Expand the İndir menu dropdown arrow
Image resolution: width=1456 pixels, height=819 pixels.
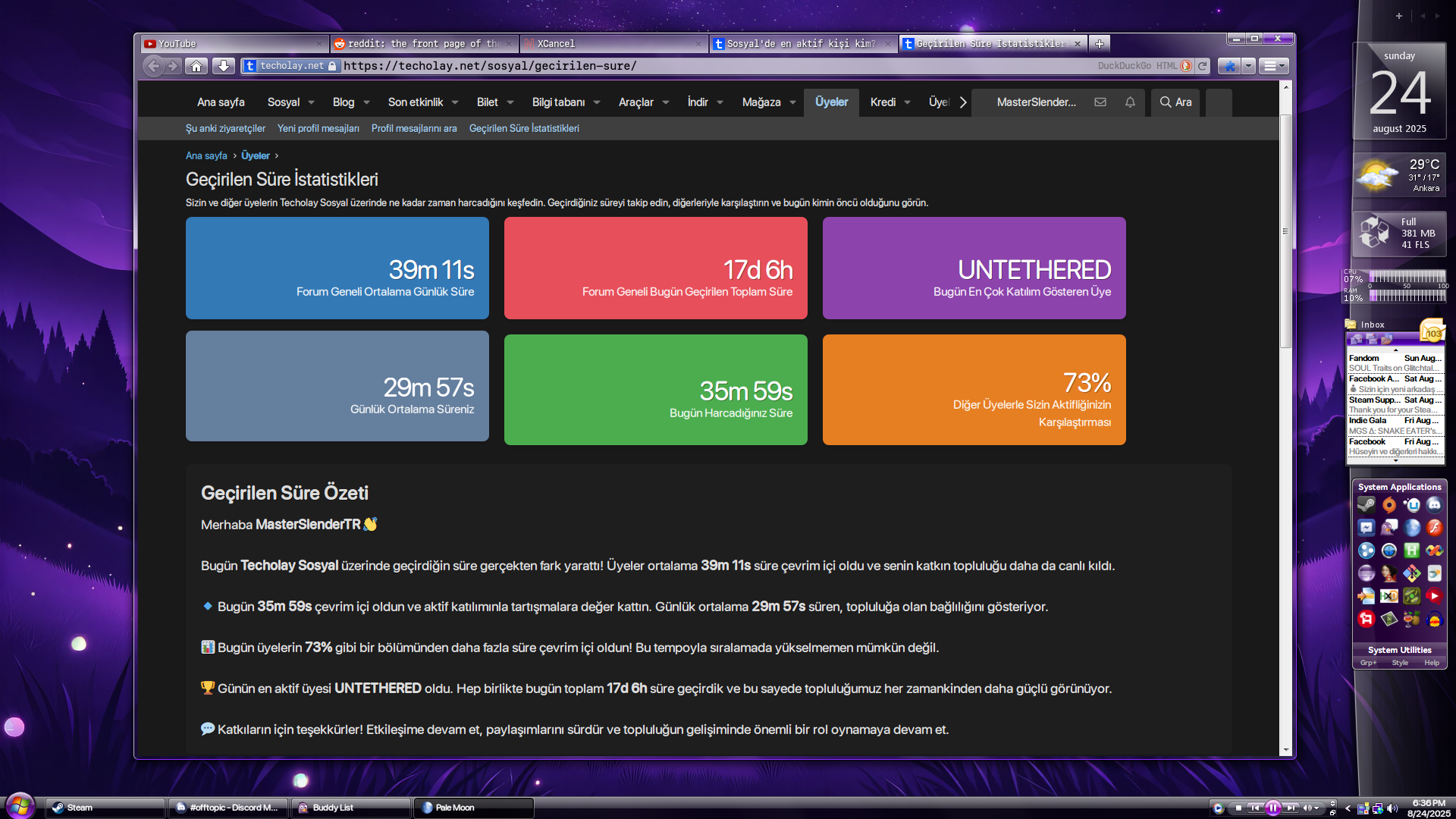(720, 102)
